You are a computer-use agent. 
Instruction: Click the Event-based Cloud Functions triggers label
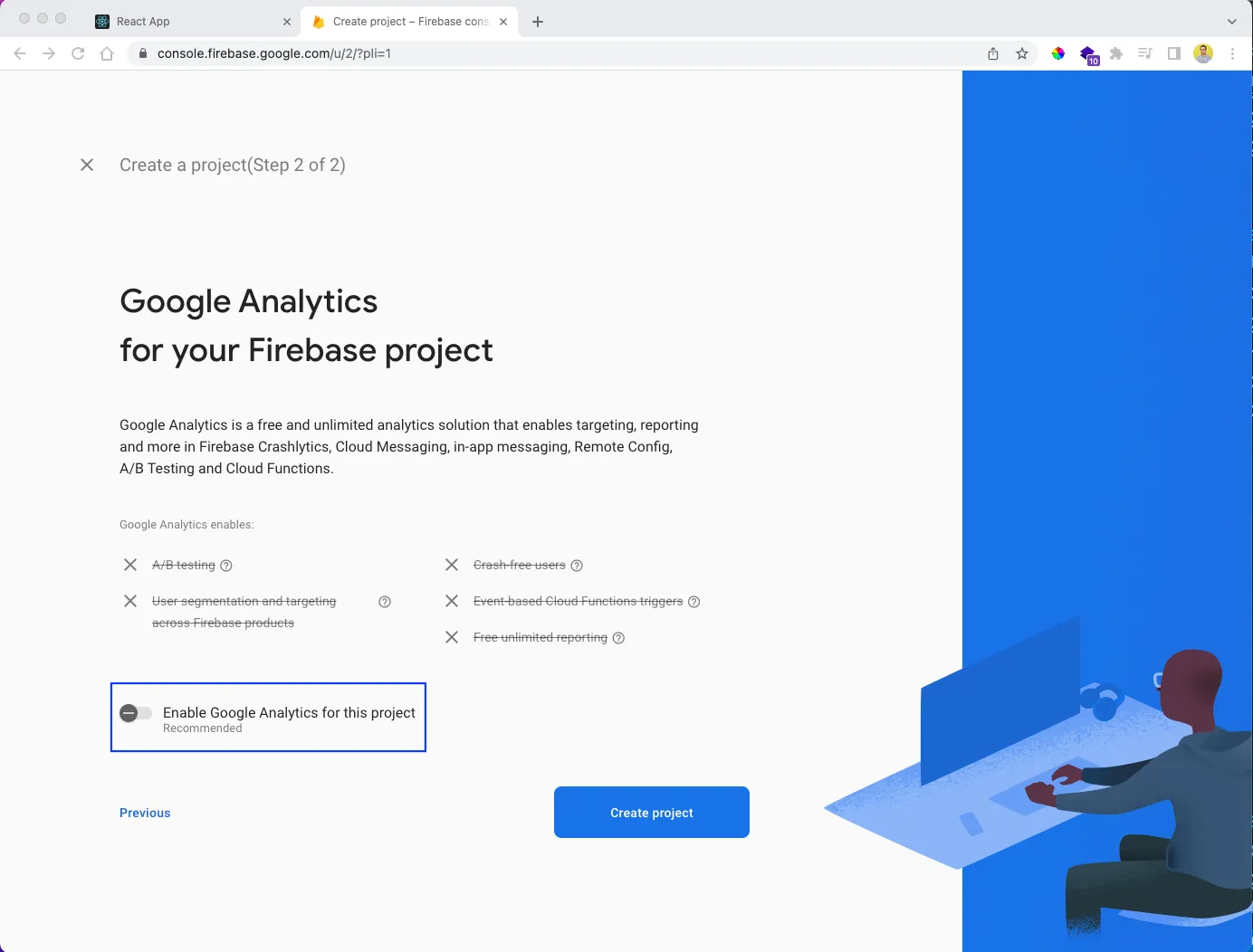point(579,601)
